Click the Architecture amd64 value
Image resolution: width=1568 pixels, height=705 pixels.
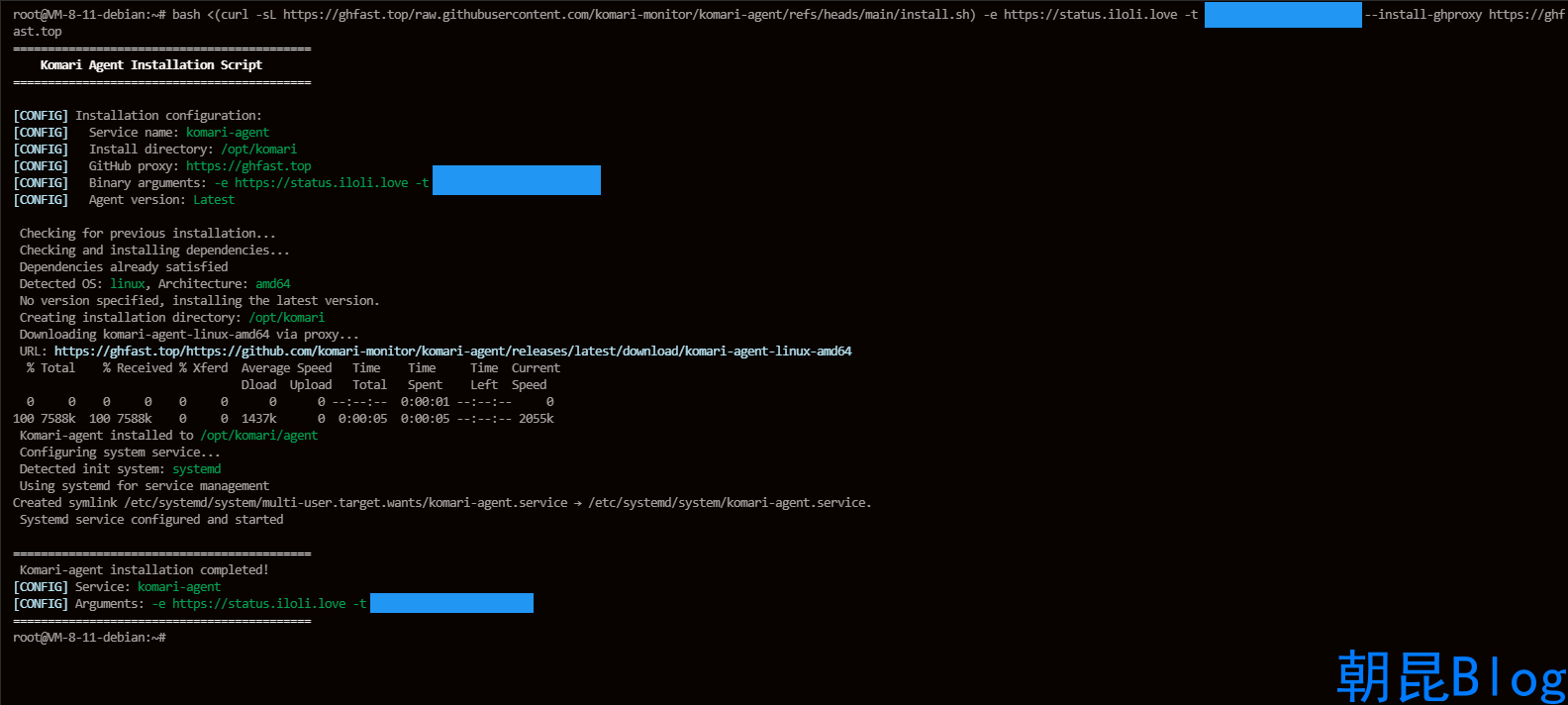(273, 284)
